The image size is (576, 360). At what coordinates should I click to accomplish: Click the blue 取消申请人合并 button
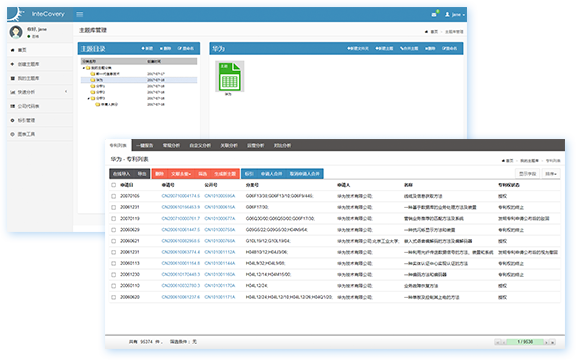[x=305, y=174]
